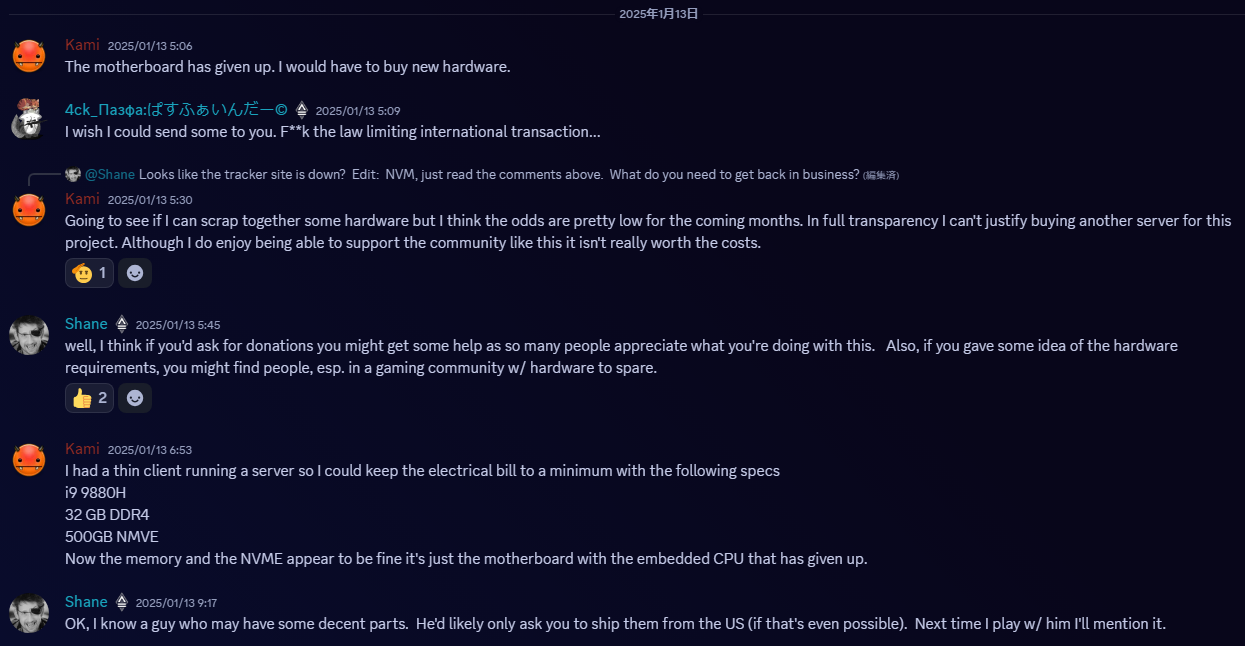Screen dimensions: 1245x646
Task: Click Shane's avatar on the donations message
Action: pyautogui.click(x=29, y=335)
